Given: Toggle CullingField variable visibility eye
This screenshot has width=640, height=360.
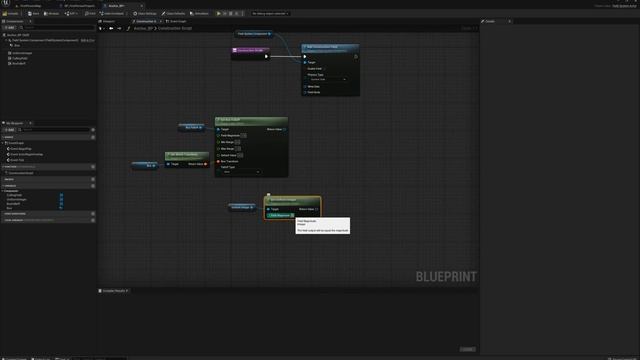Looking at the screenshot, I should click(61, 195).
